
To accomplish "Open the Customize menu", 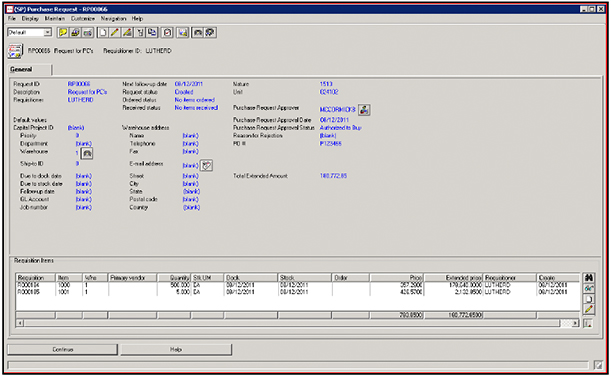I will pos(83,18).
